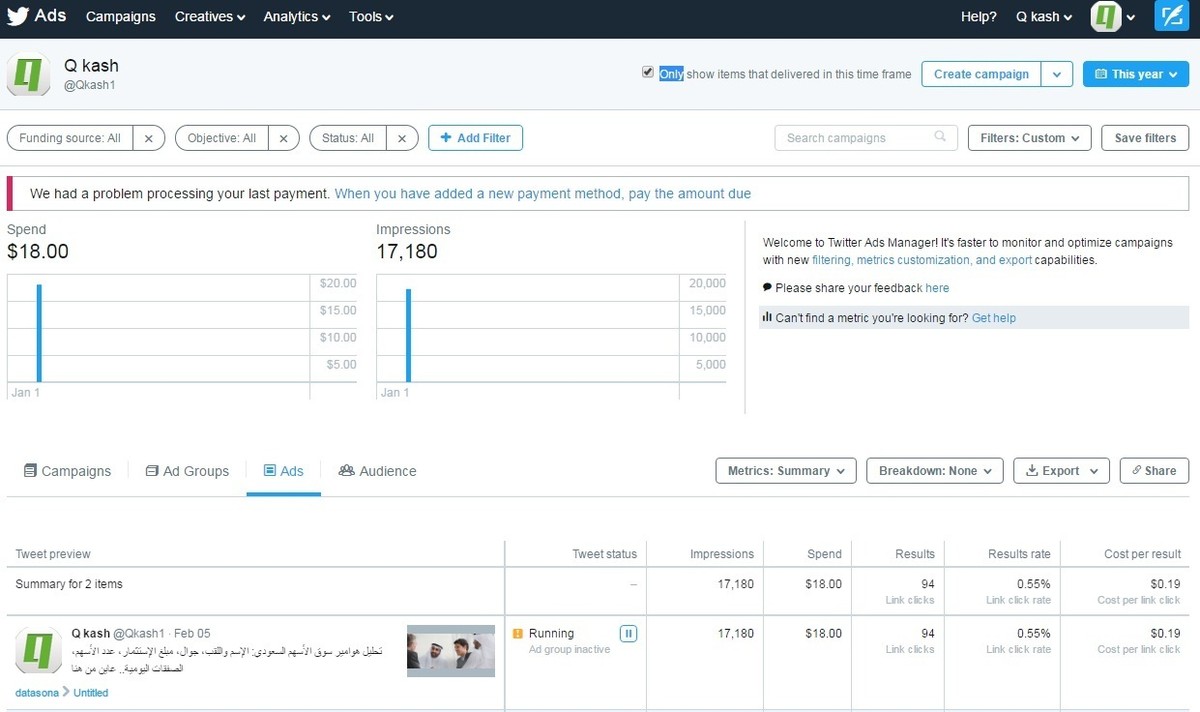Open the Analytics menu
Image resolution: width=1200 pixels, height=712 pixels.
297,17
